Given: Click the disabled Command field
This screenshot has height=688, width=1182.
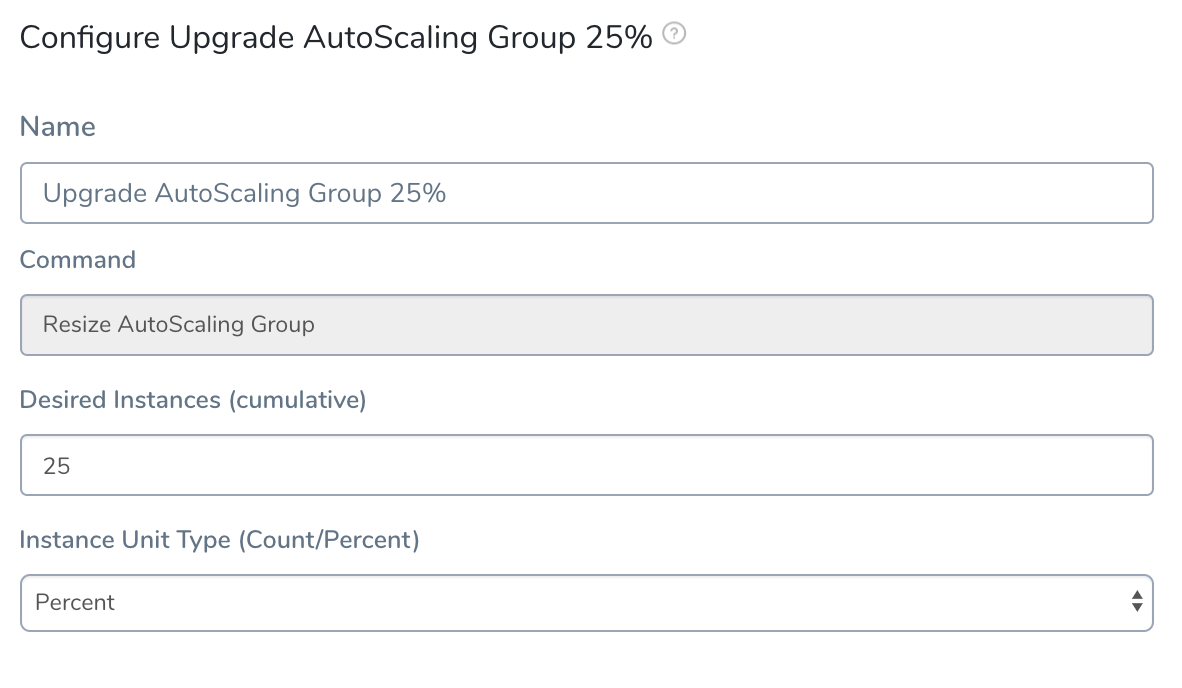Looking at the screenshot, I should [586, 325].
